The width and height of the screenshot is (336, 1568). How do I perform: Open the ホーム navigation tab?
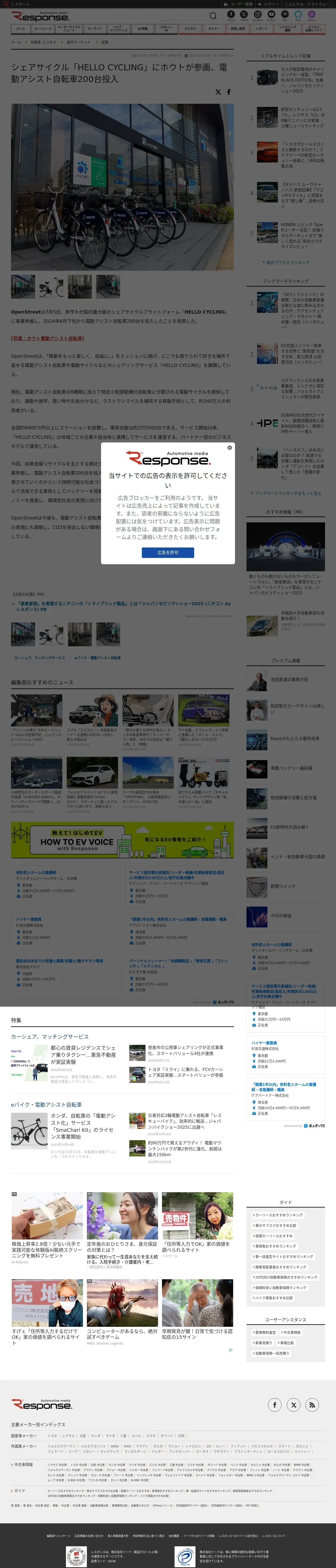[x=21, y=28]
